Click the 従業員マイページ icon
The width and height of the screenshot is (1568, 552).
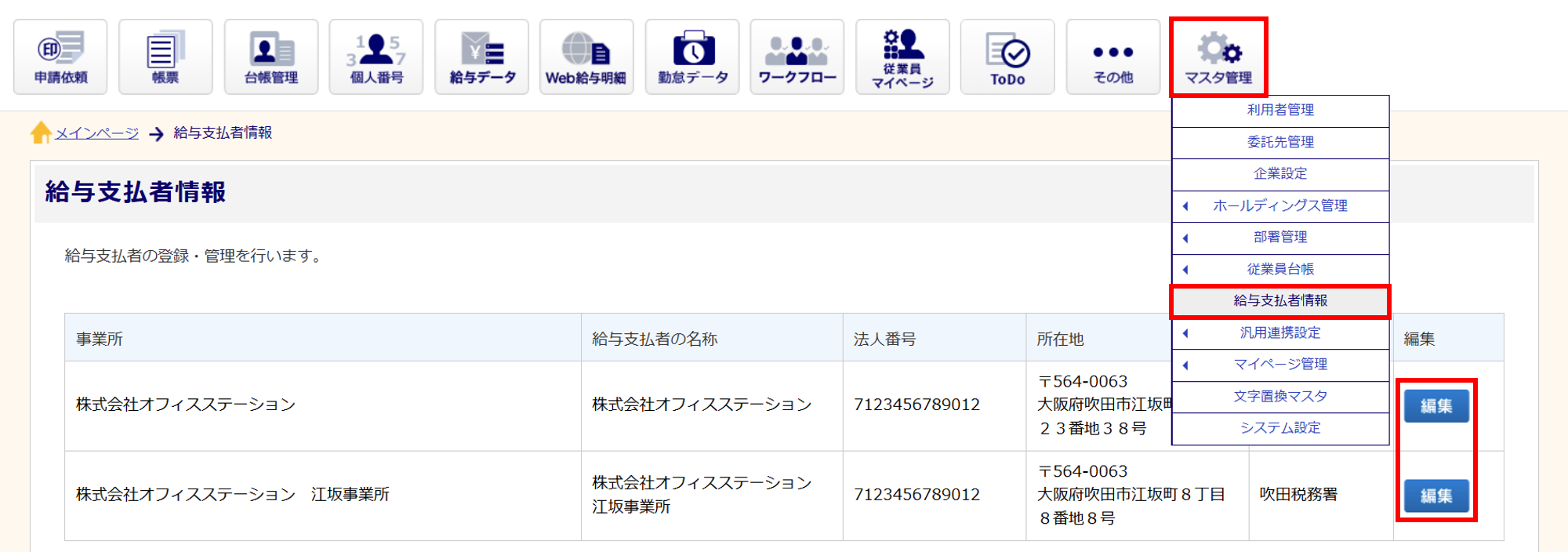(902, 56)
